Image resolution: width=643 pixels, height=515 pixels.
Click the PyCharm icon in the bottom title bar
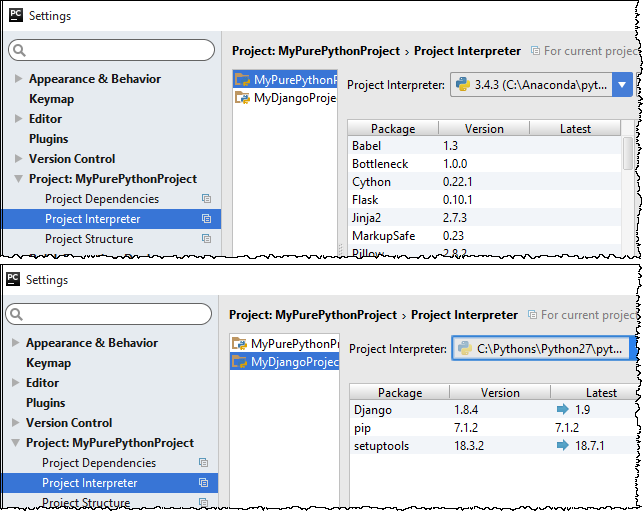tap(14, 280)
